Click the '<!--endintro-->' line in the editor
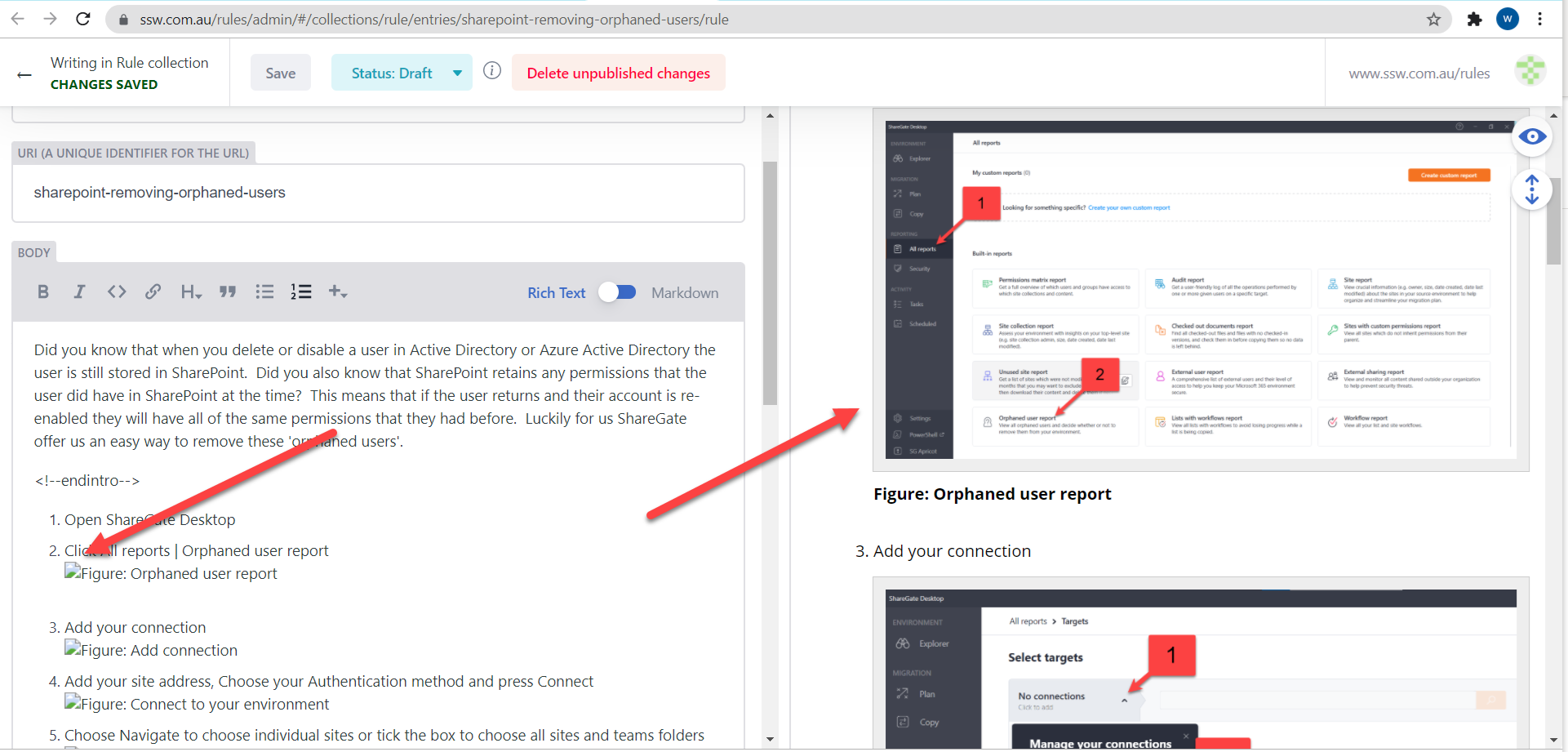Image resolution: width=1568 pixels, height=752 pixels. 87,481
